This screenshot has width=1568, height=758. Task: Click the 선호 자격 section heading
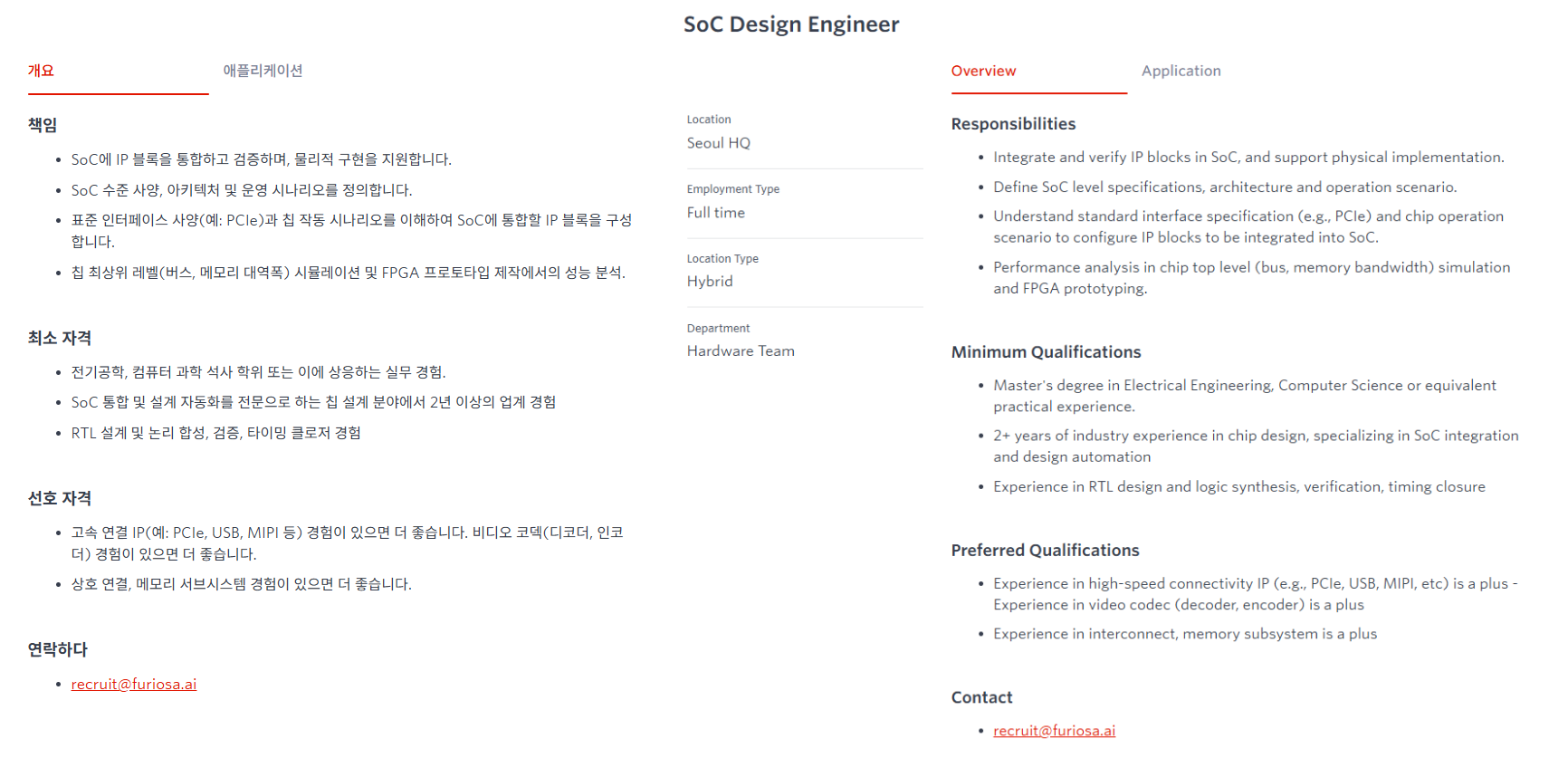pos(60,498)
